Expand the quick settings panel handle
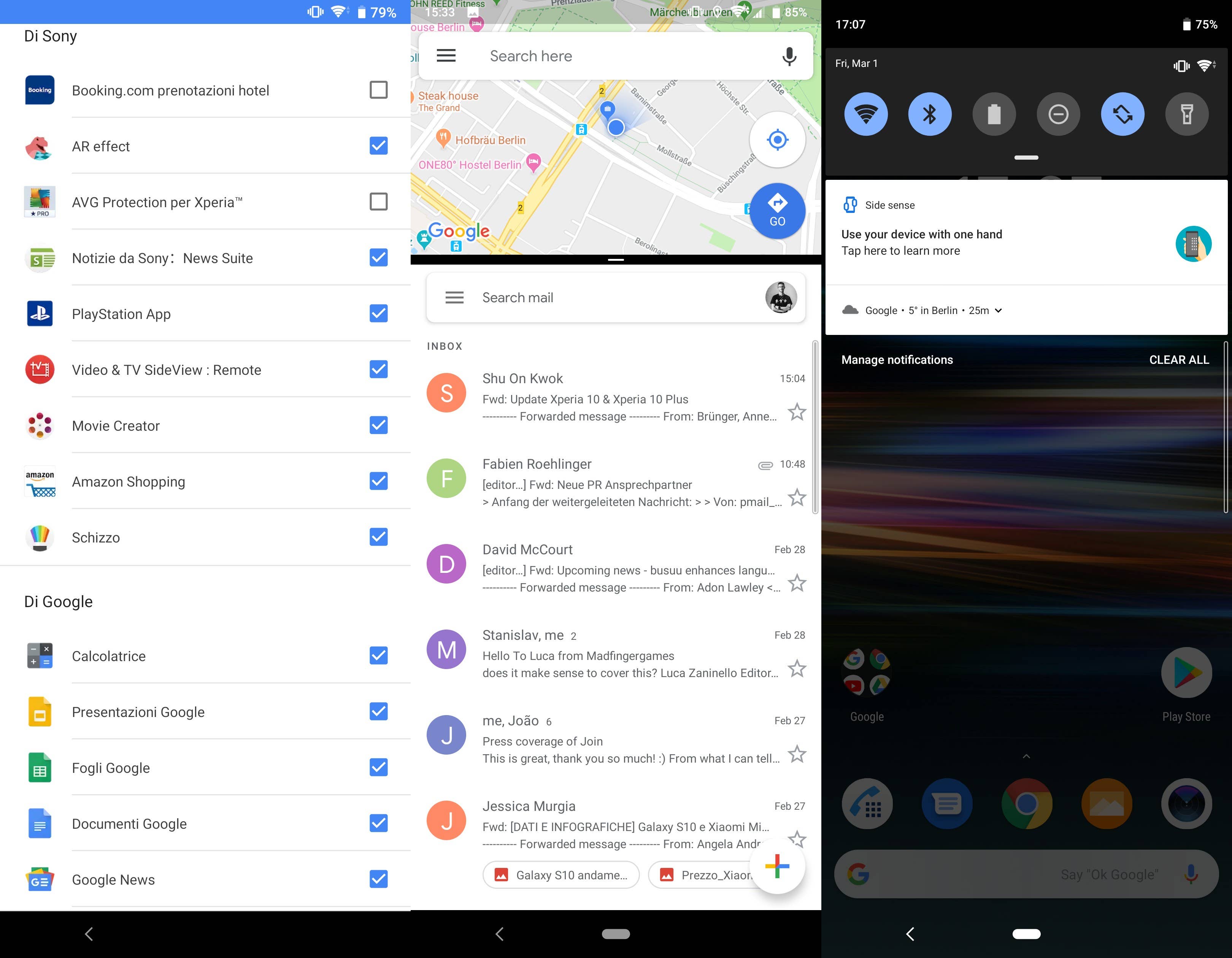 pos(1027,158)
